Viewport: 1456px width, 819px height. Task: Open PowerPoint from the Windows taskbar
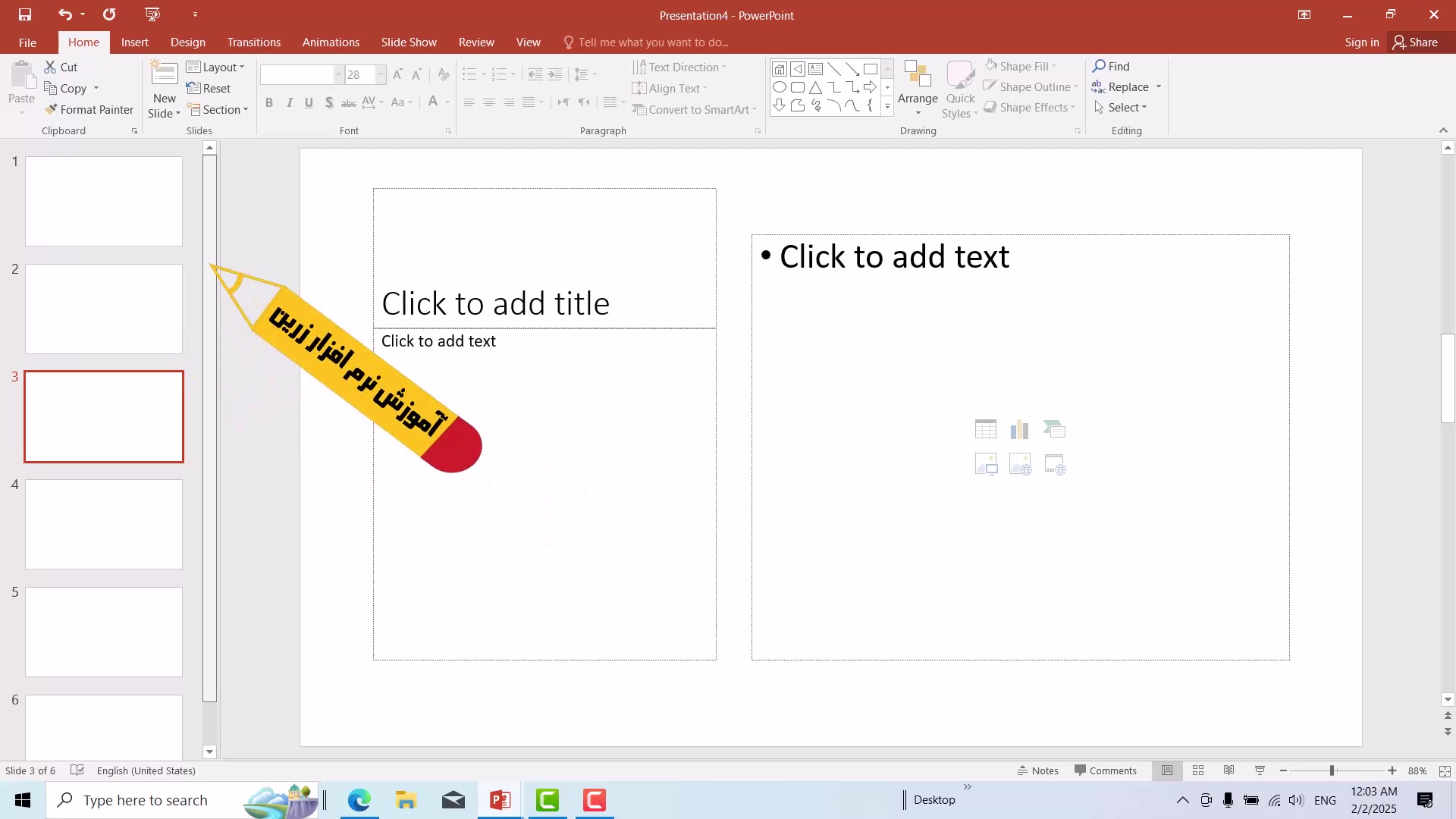pyautogui.click(x=500, y=800)
